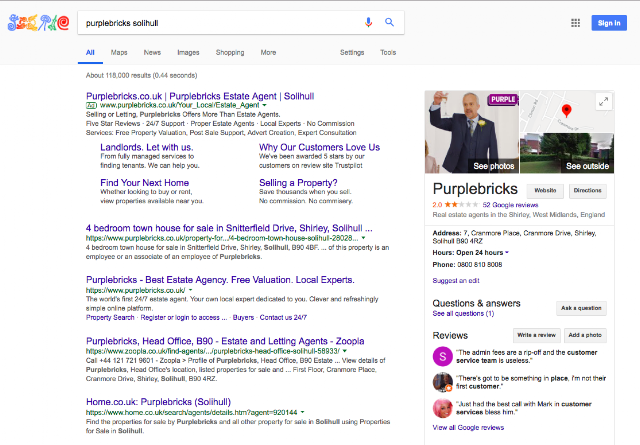Click 'About 118,000 results' text
640x445 pixels.
141,76
